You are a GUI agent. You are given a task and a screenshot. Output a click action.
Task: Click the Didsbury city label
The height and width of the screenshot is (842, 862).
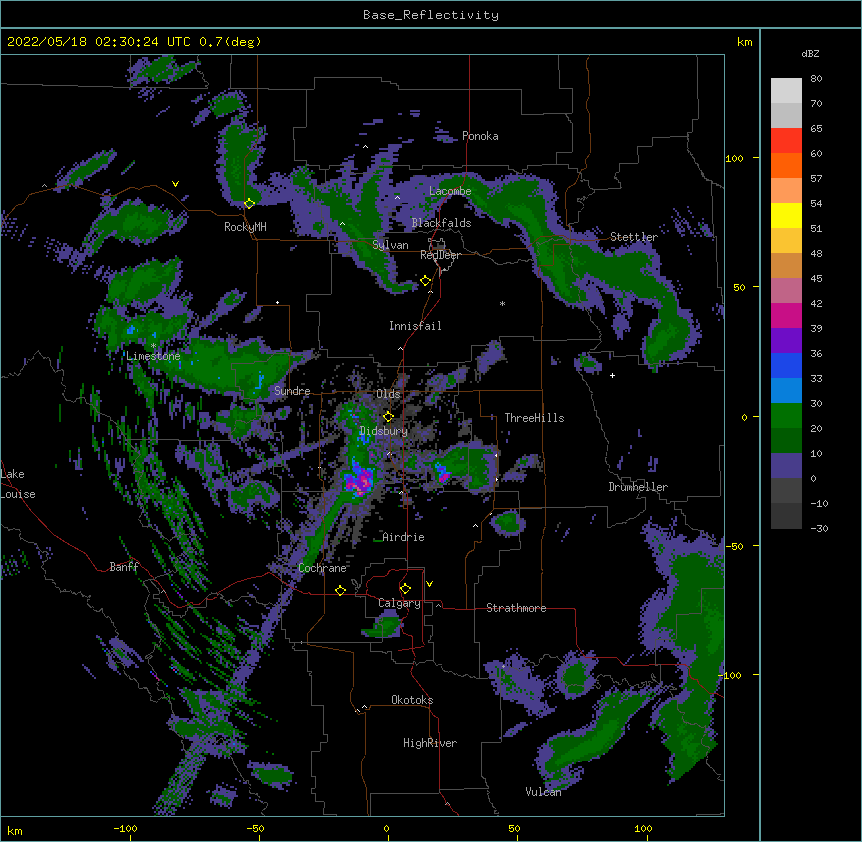[383, 431]
